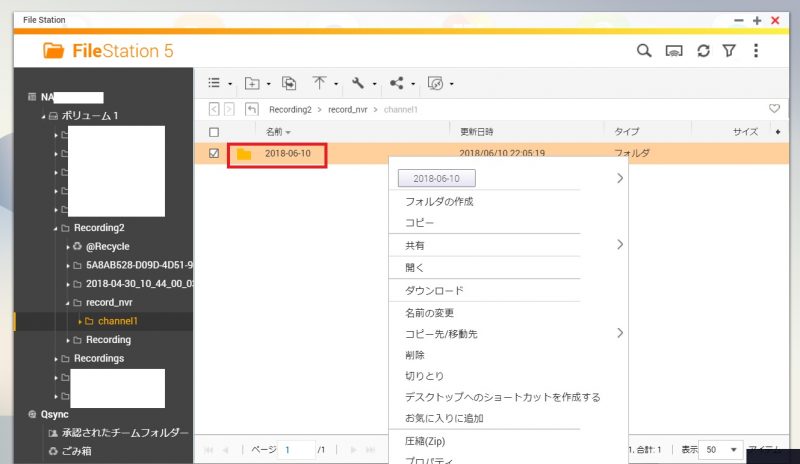Go back with the left navigation arrow
The height and width of the screenshot is (464, 800).
214,109
